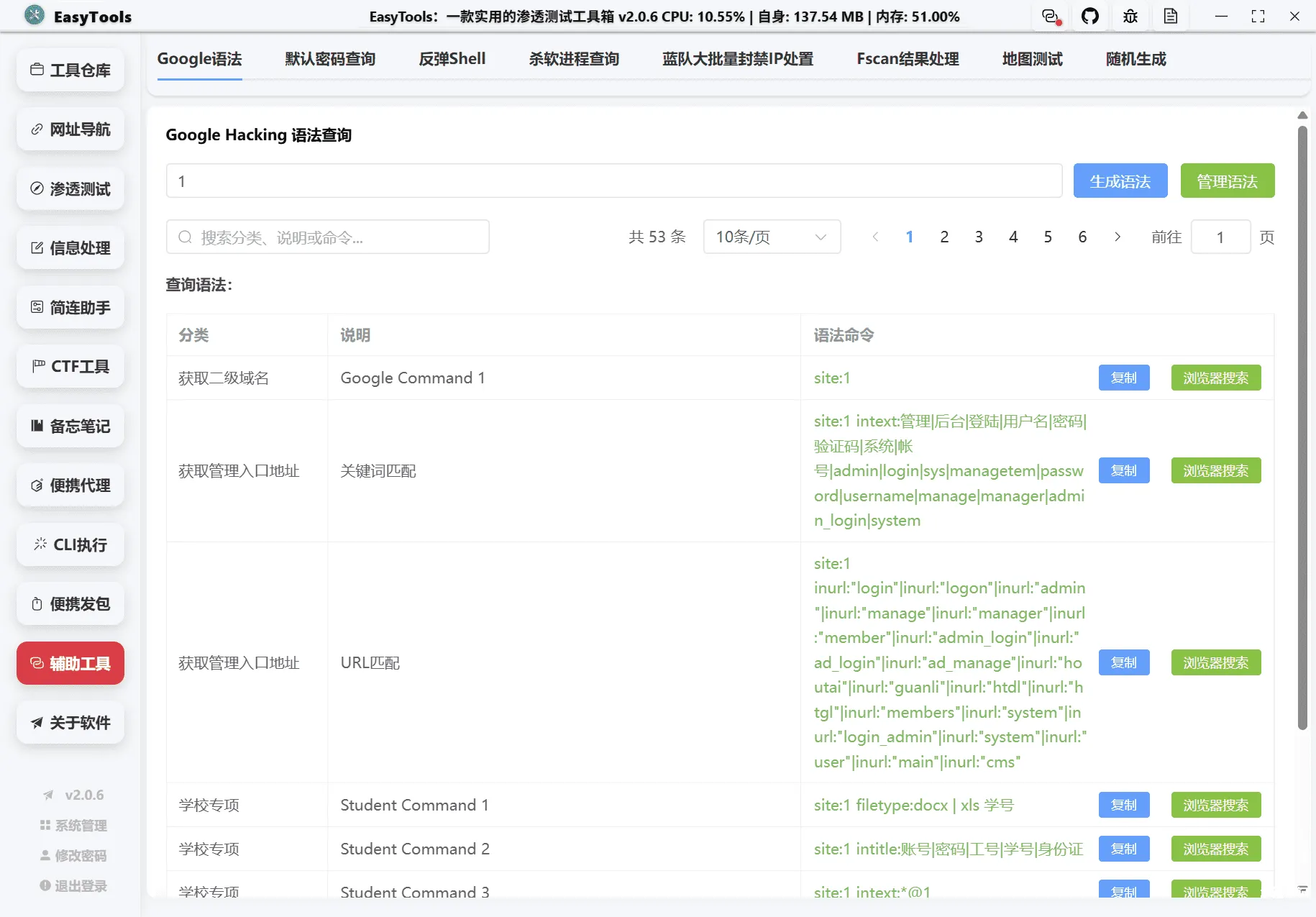Open 管理语法 settings

(x=1227, y=181)
